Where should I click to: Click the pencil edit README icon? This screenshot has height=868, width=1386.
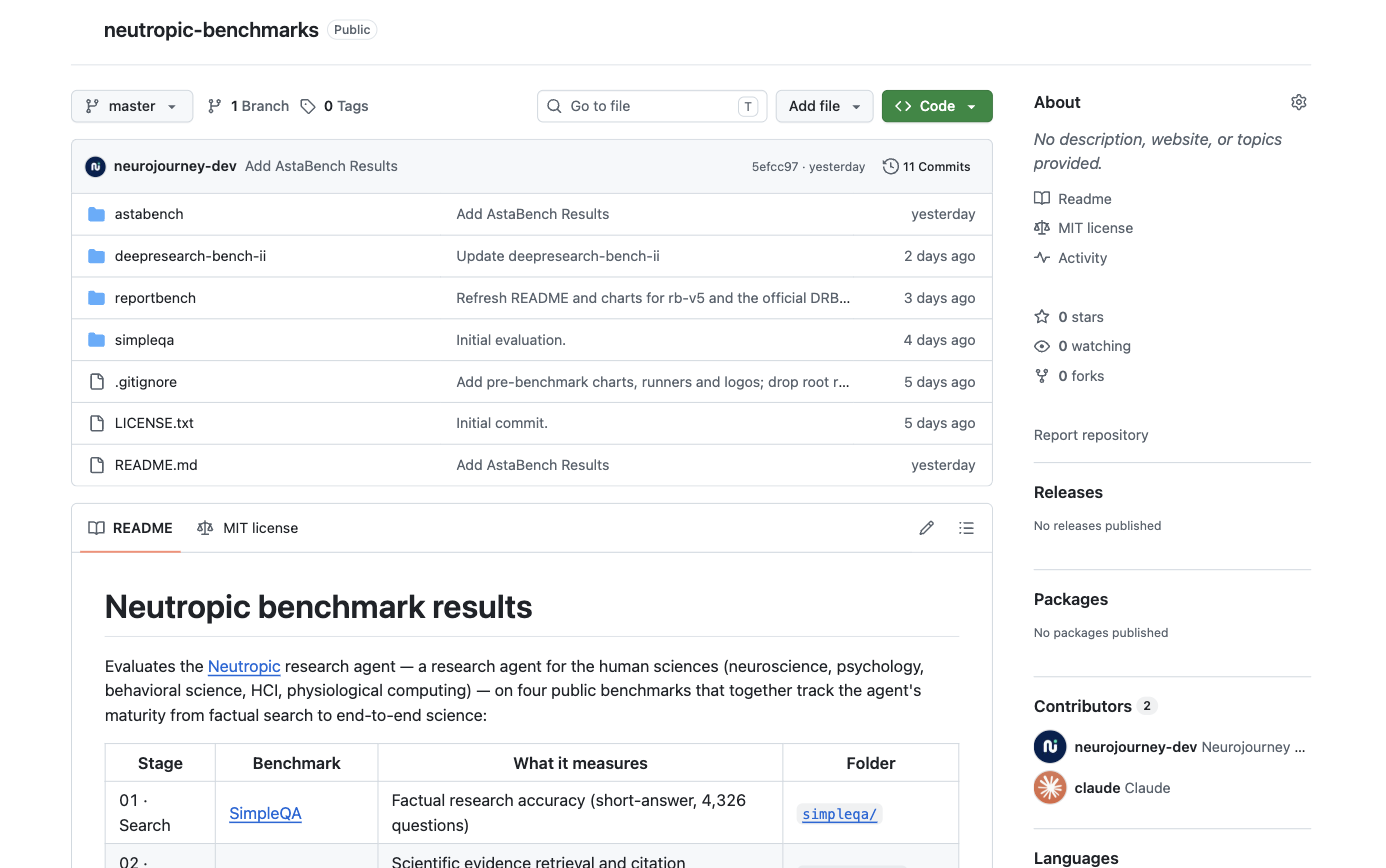point(927,528)
